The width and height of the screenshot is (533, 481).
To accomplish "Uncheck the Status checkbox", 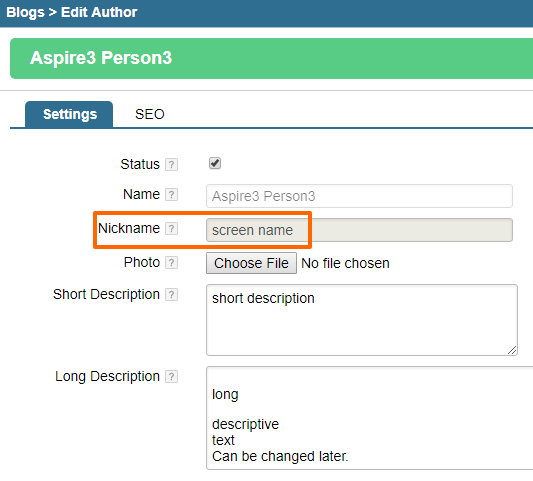I will click(x=215, y=163).
